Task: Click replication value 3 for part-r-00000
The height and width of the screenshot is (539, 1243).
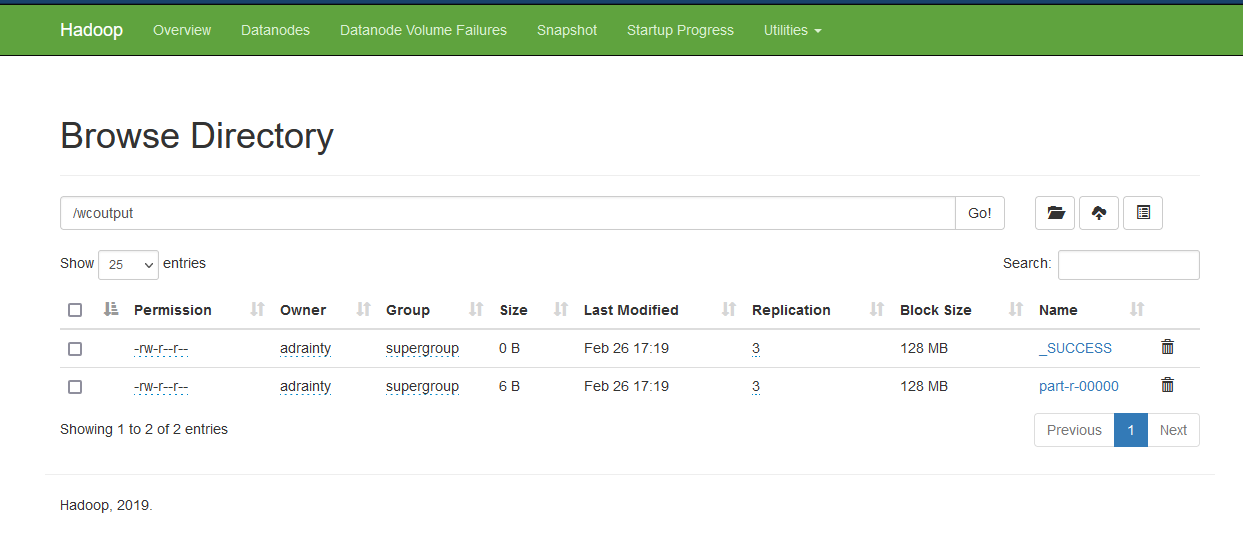Action: coord(756,386)
